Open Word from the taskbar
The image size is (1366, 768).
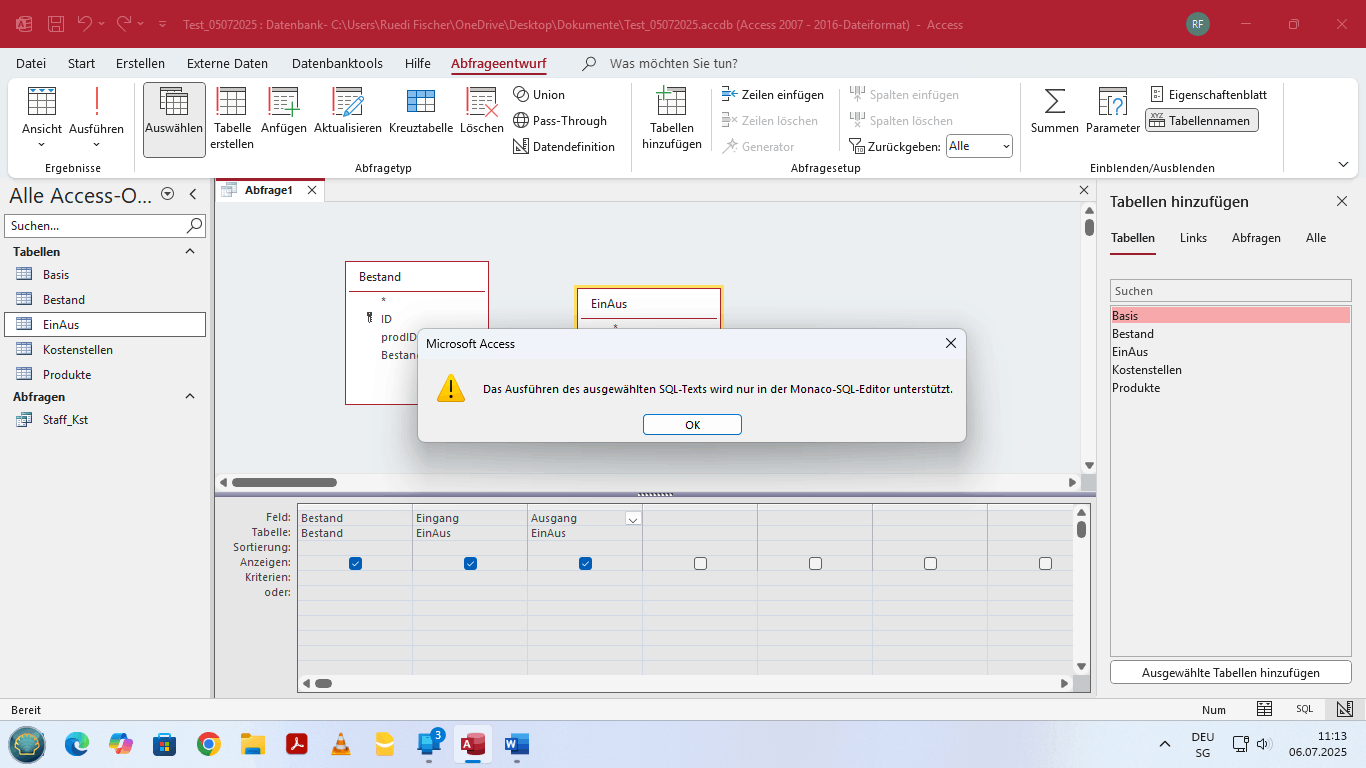click(x=517, y=744)
